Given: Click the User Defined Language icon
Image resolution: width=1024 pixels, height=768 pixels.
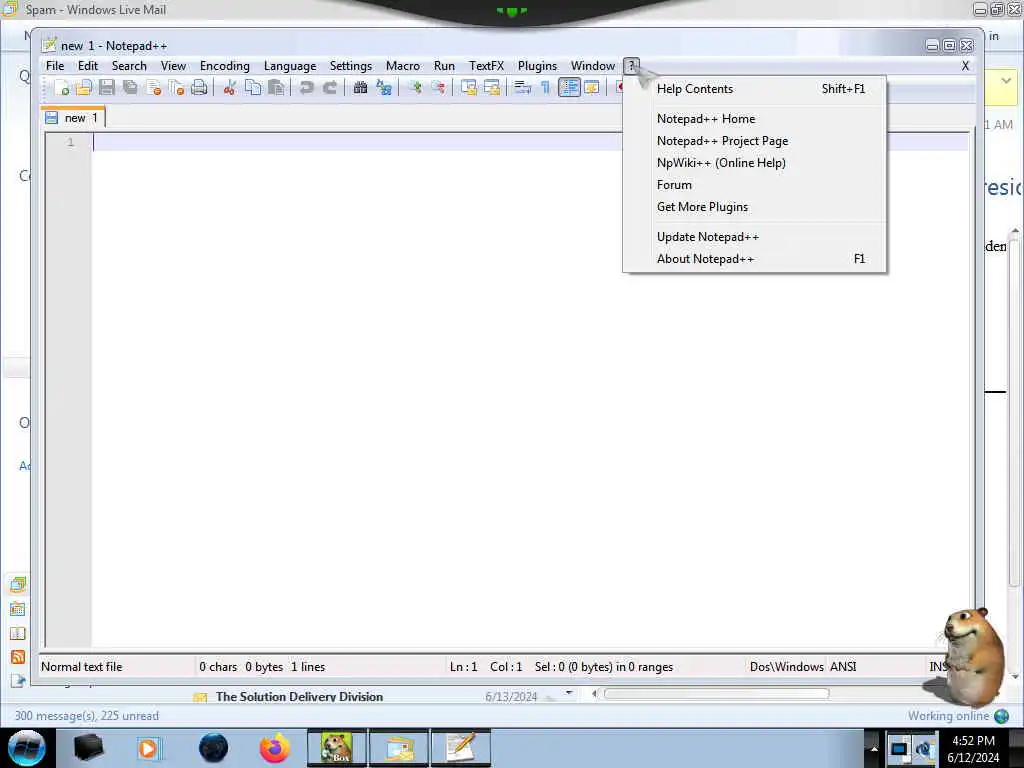Looking at the screenshot, I should click(x=592, y=87).
